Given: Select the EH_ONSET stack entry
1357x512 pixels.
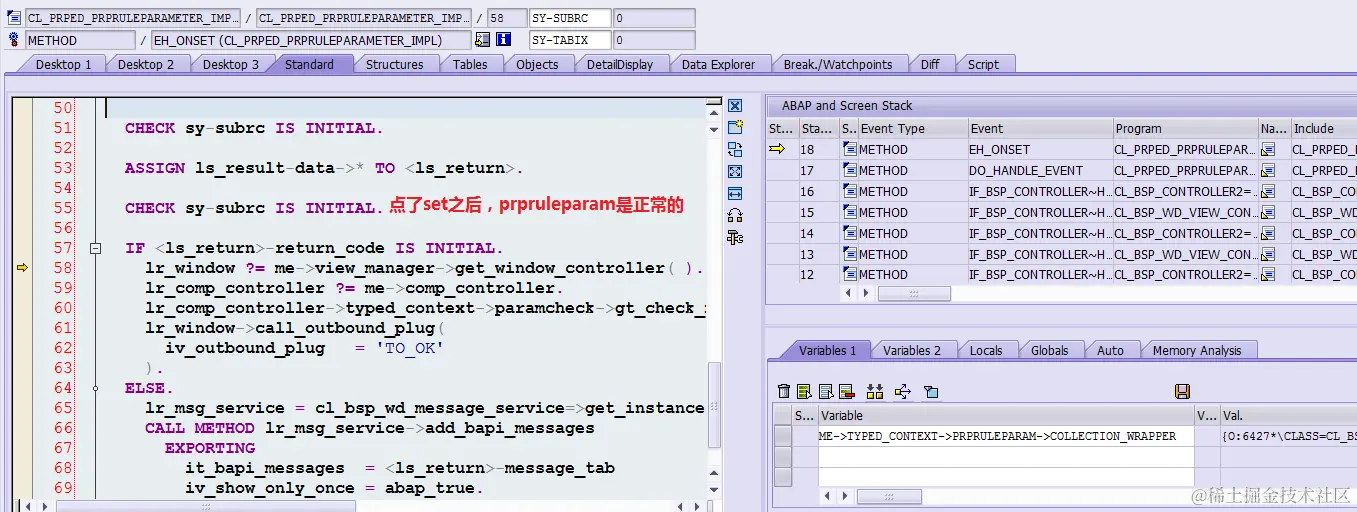Looking at the screenshot, I should coord(1040,150).
